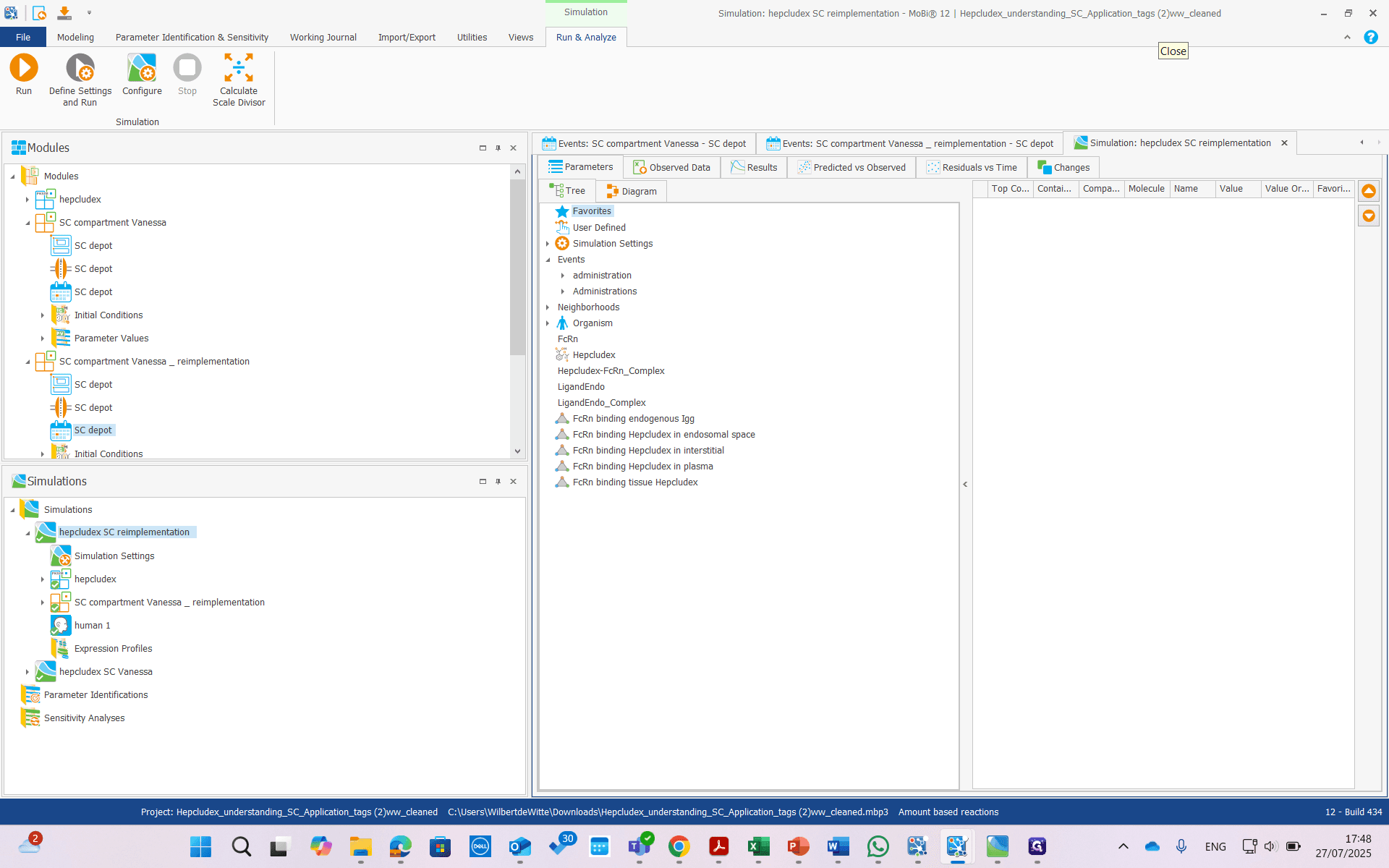Open the File menu
The width and height of the screenshot is (1389, 868).
[23, 37]
